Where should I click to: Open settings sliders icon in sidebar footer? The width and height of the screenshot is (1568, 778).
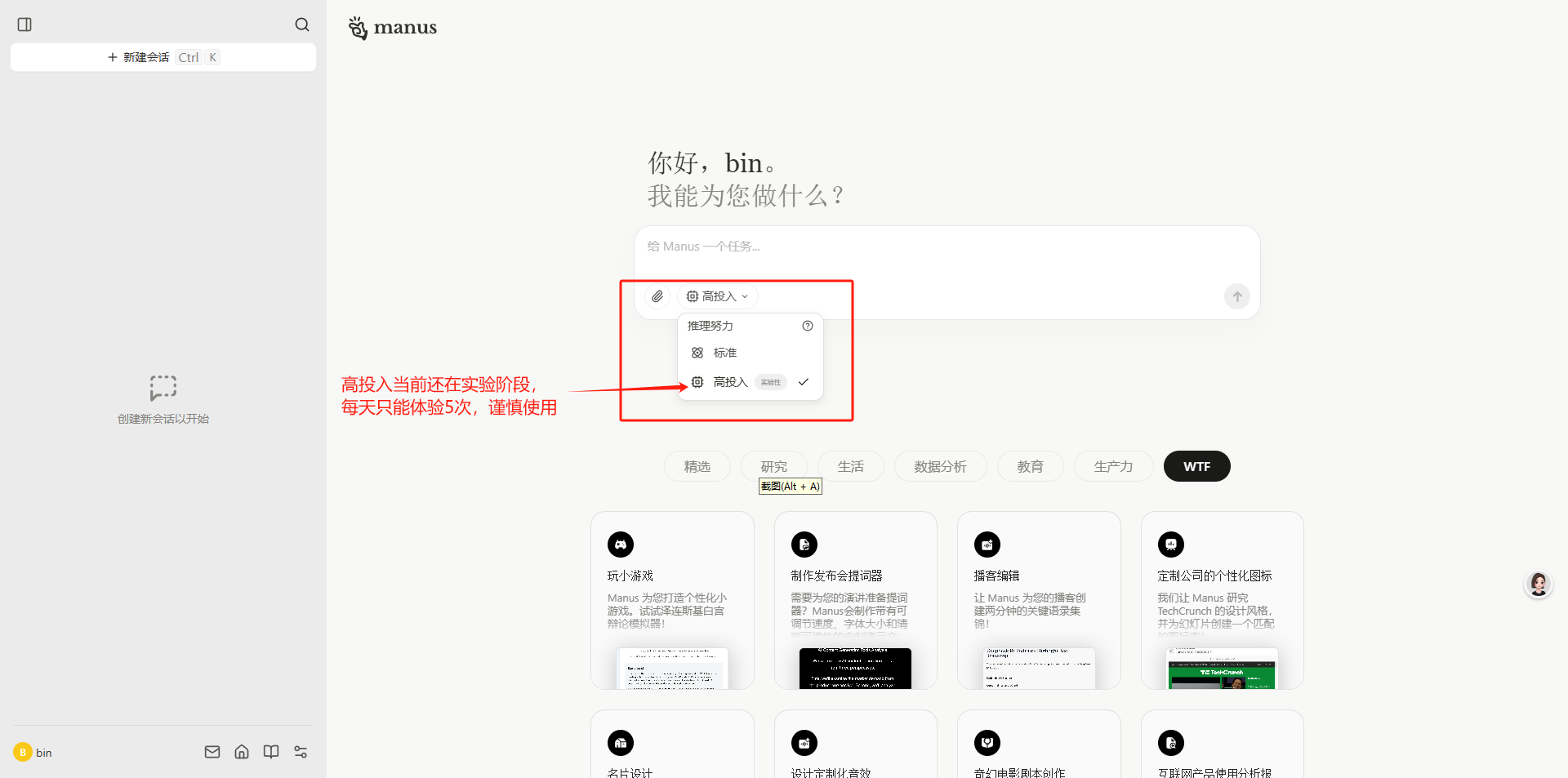301,752
